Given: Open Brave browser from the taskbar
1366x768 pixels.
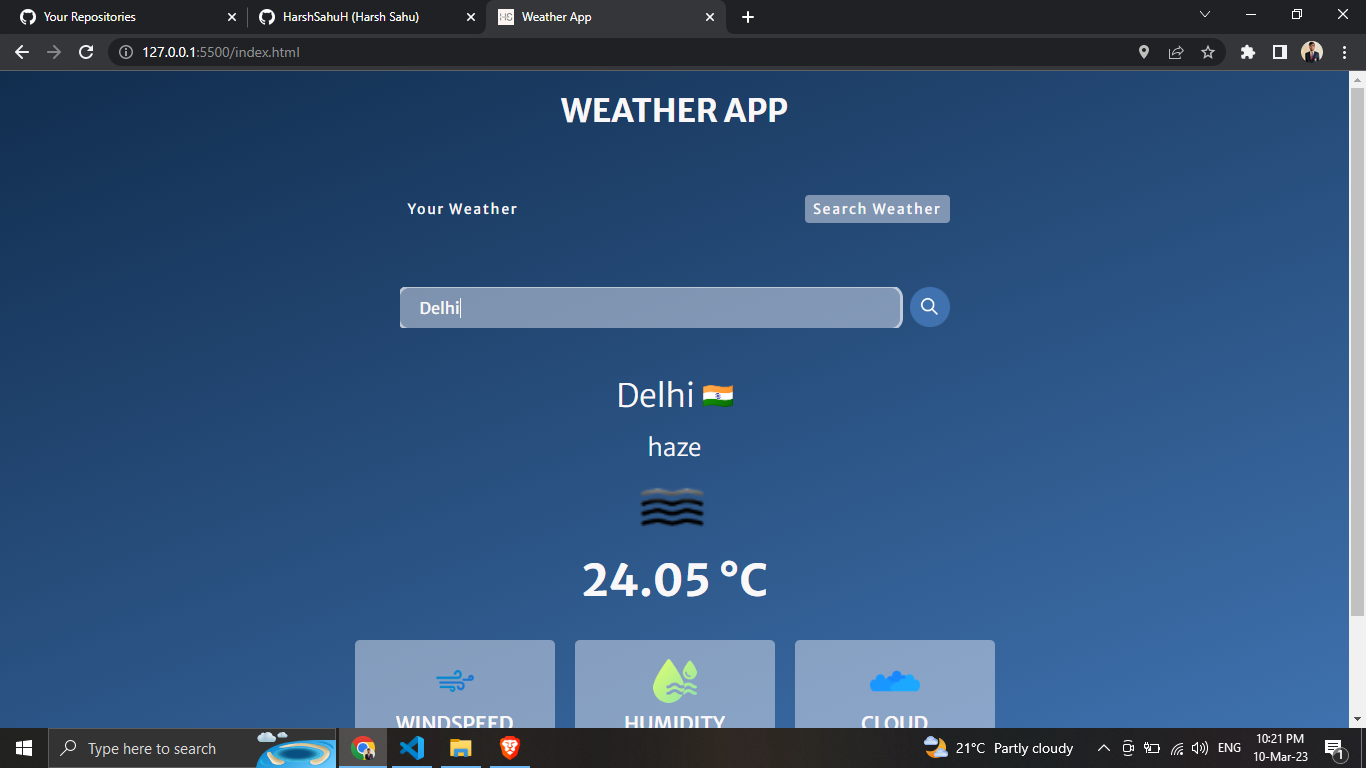Looking at the screenshot, I should 508,747.
